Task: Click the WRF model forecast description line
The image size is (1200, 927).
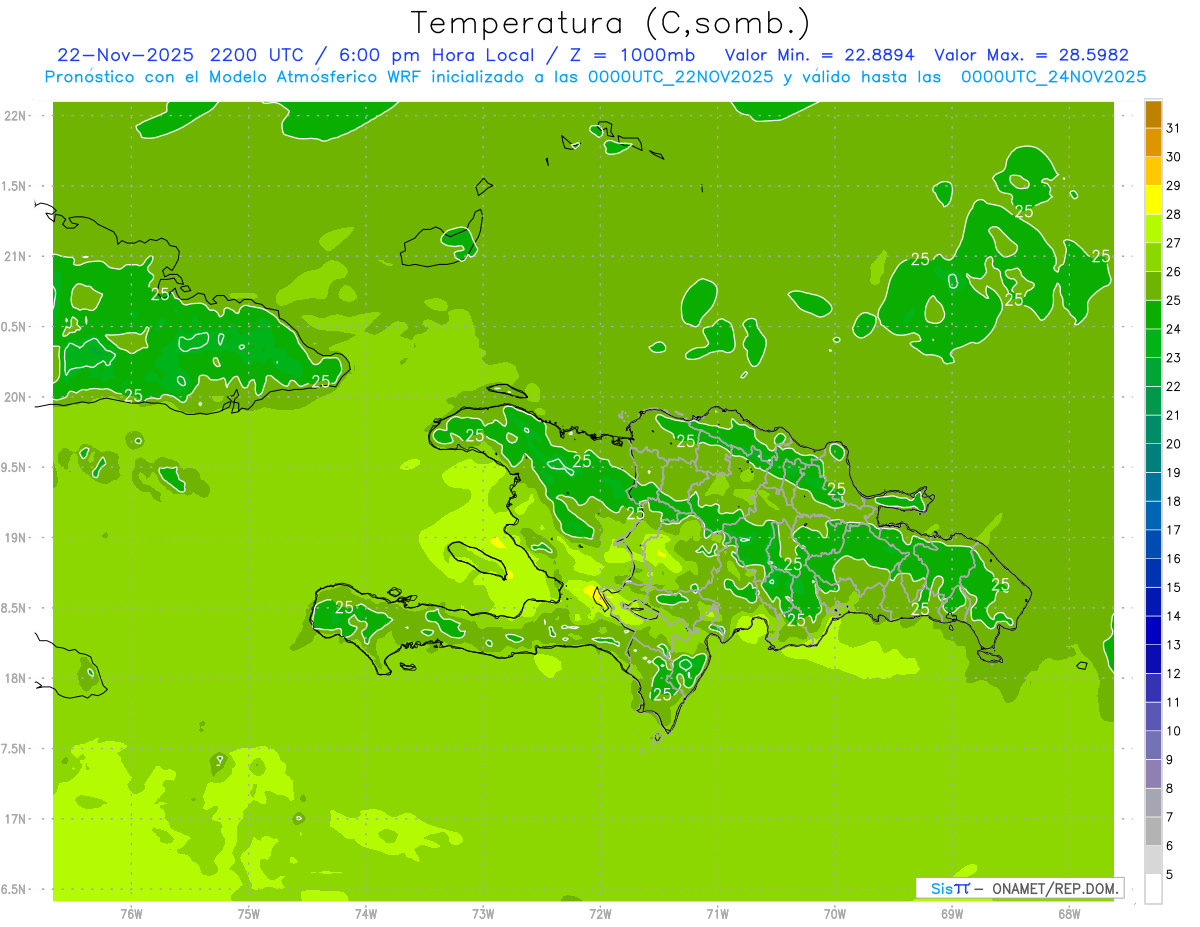Action: 595,77
